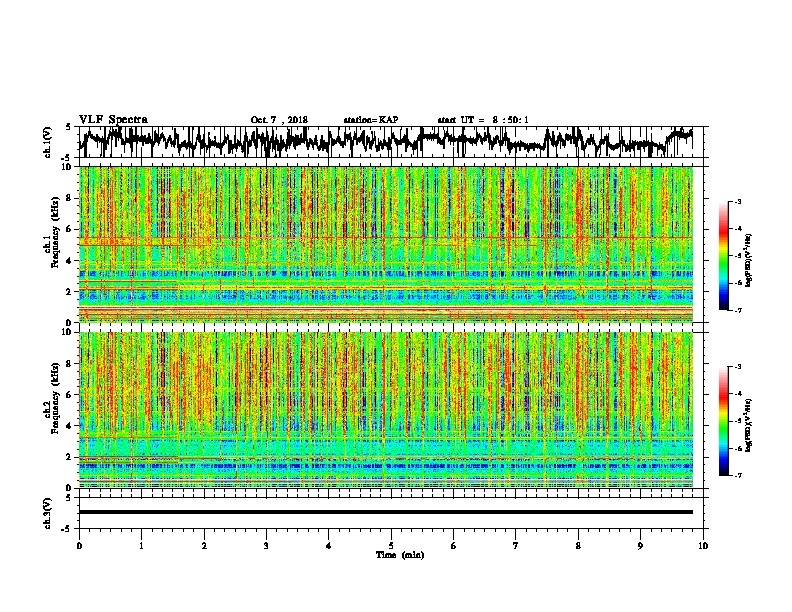Click the '6' kHz tick on ch.1 spectrogram
The height and width of the screenshot is (612, 792).
coord(70,229)
